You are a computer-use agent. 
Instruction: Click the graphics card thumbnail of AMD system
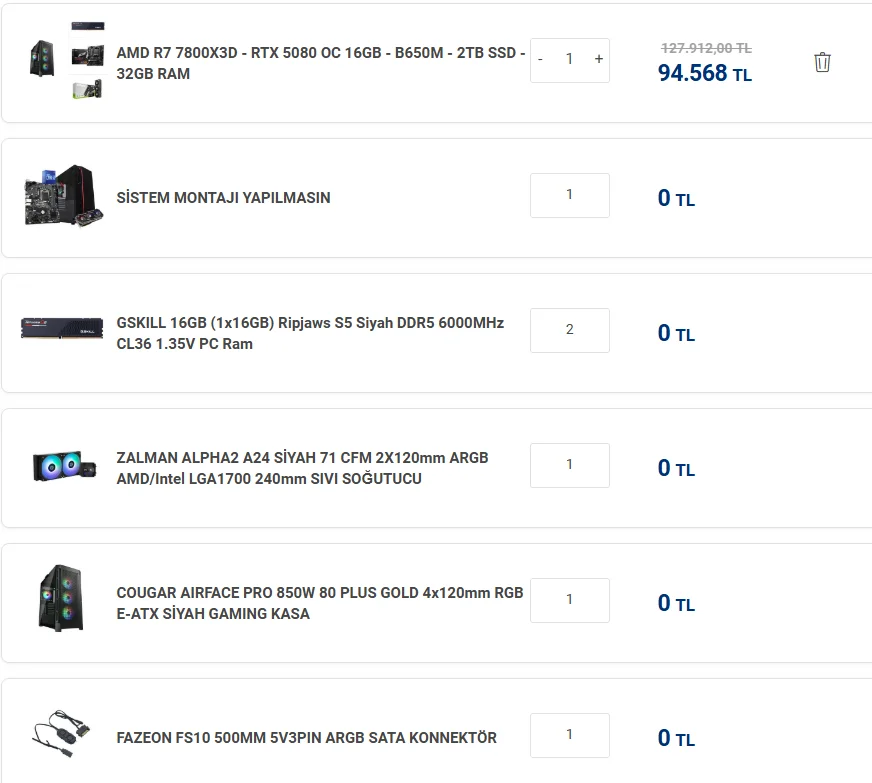coord(88,89)
